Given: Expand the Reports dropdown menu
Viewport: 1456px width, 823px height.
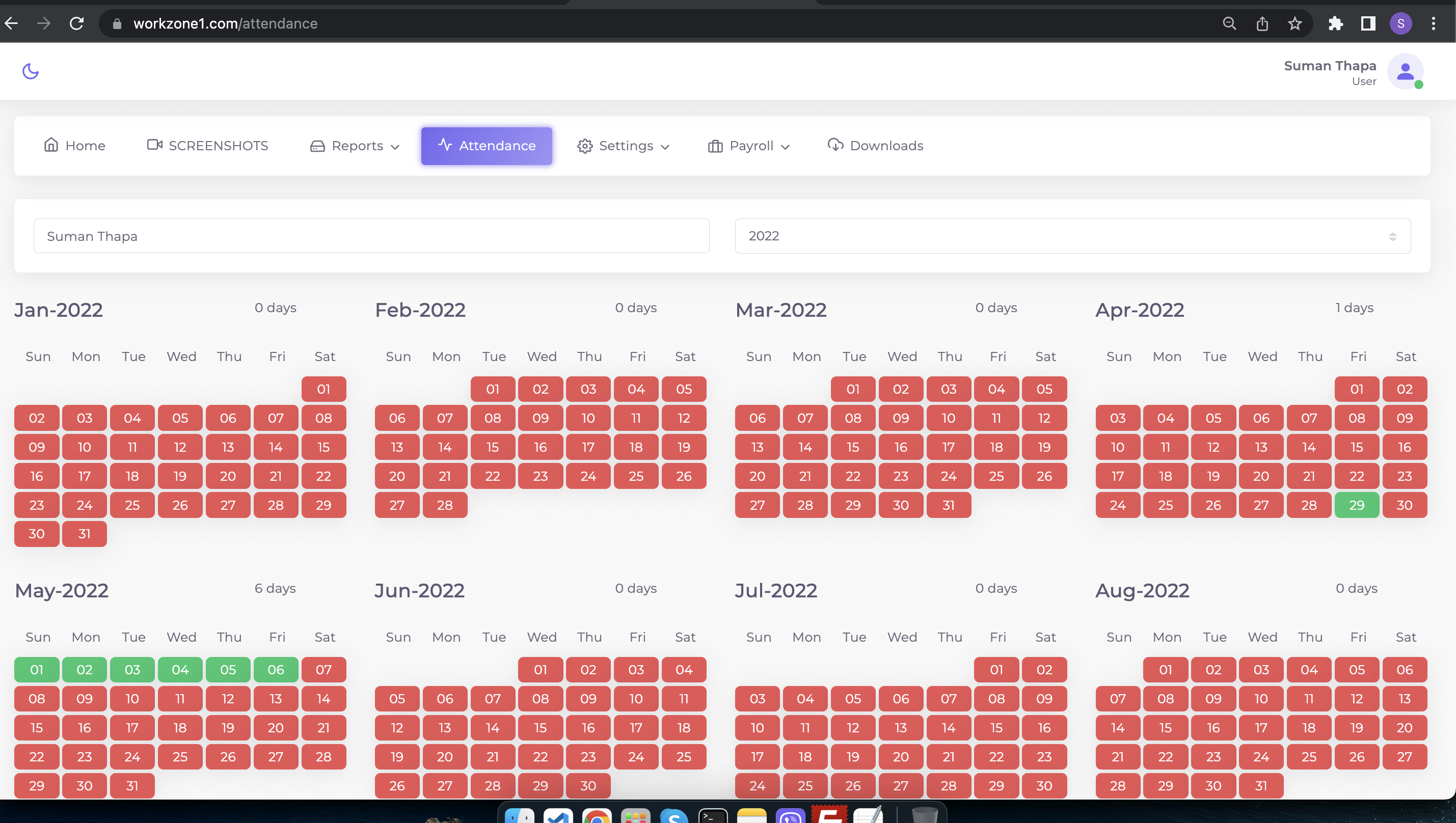Looking at the screenshot, I should 355,146.
